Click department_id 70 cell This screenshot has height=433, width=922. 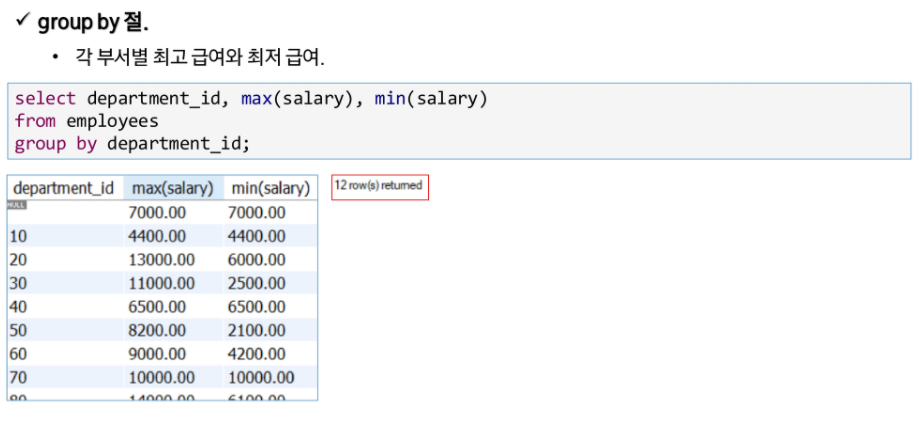coord(65,377)
